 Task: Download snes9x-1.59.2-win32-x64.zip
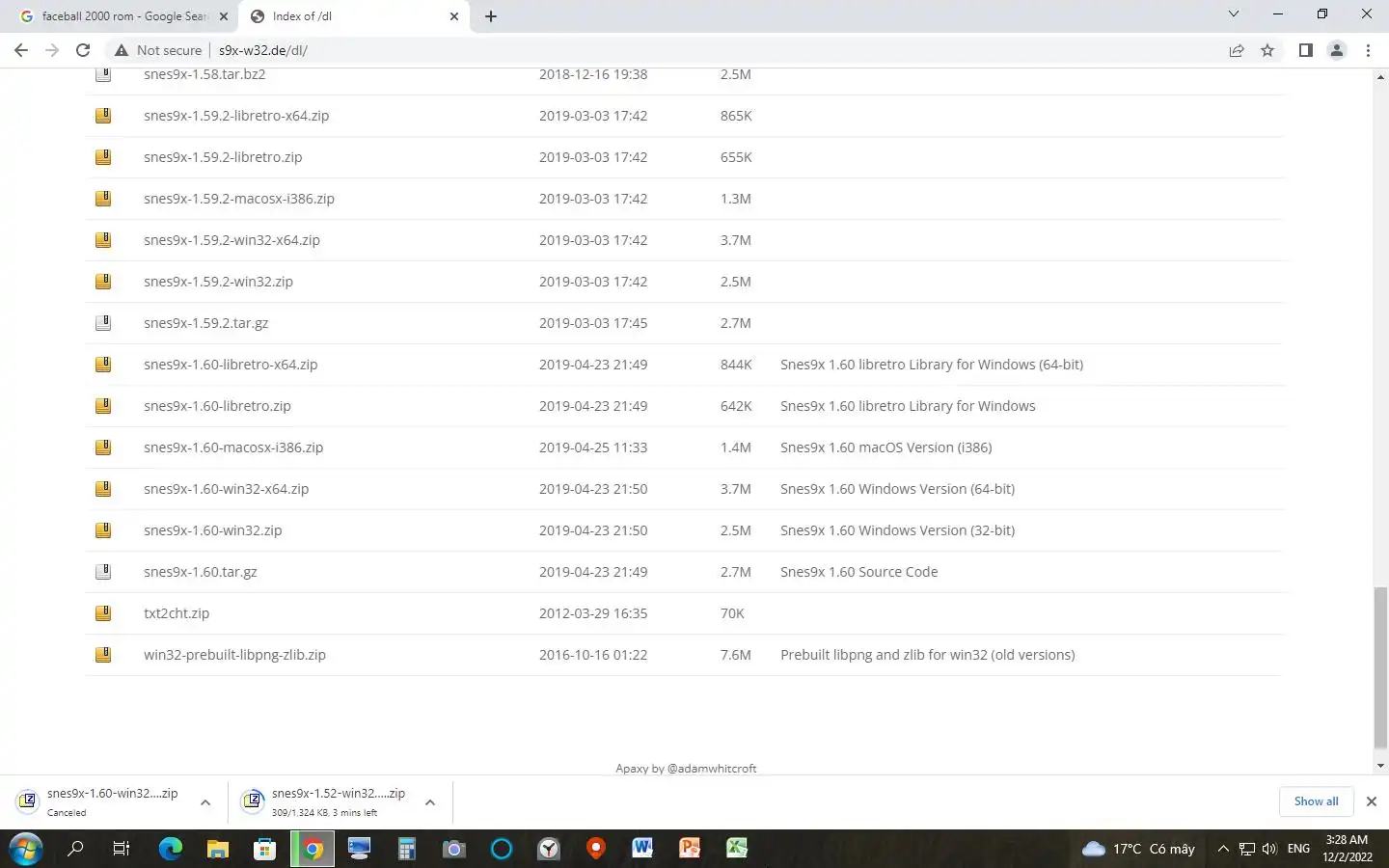(x=231, y=240)
